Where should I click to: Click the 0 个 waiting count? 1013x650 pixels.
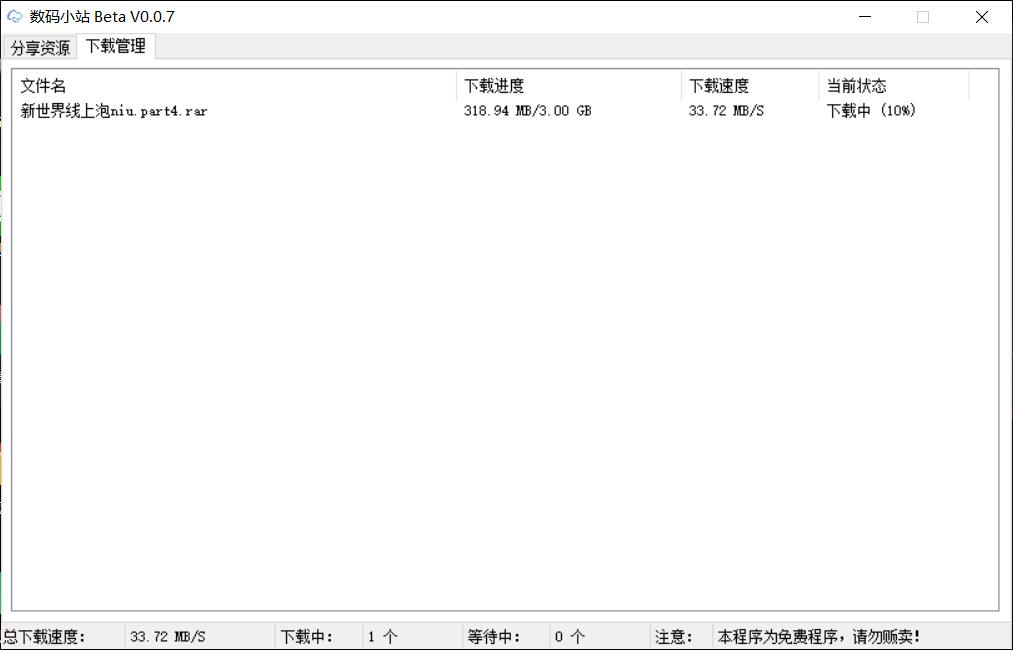point(569,636)
